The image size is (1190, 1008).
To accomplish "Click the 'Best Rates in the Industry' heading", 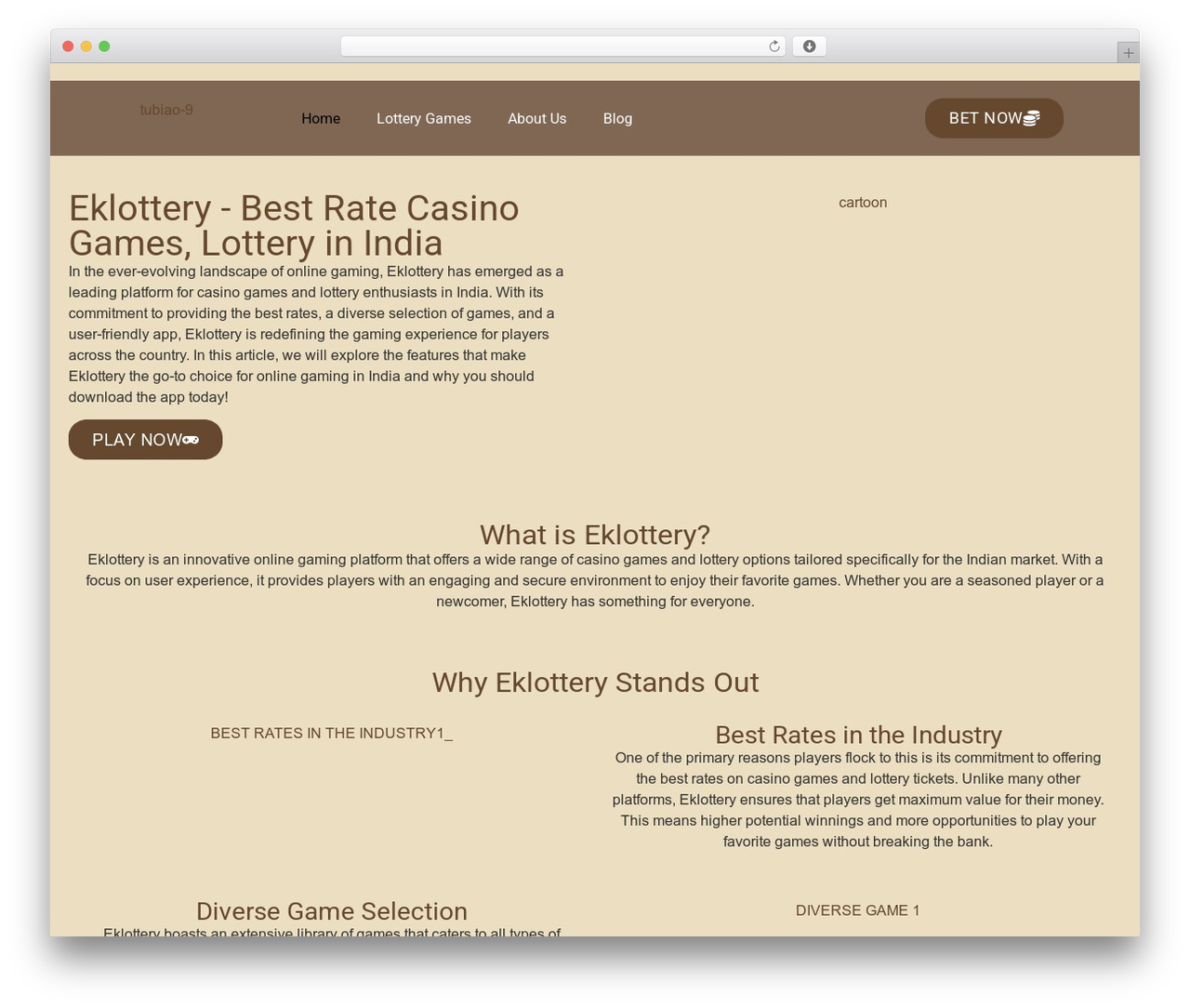I will (x=858, y=735).
